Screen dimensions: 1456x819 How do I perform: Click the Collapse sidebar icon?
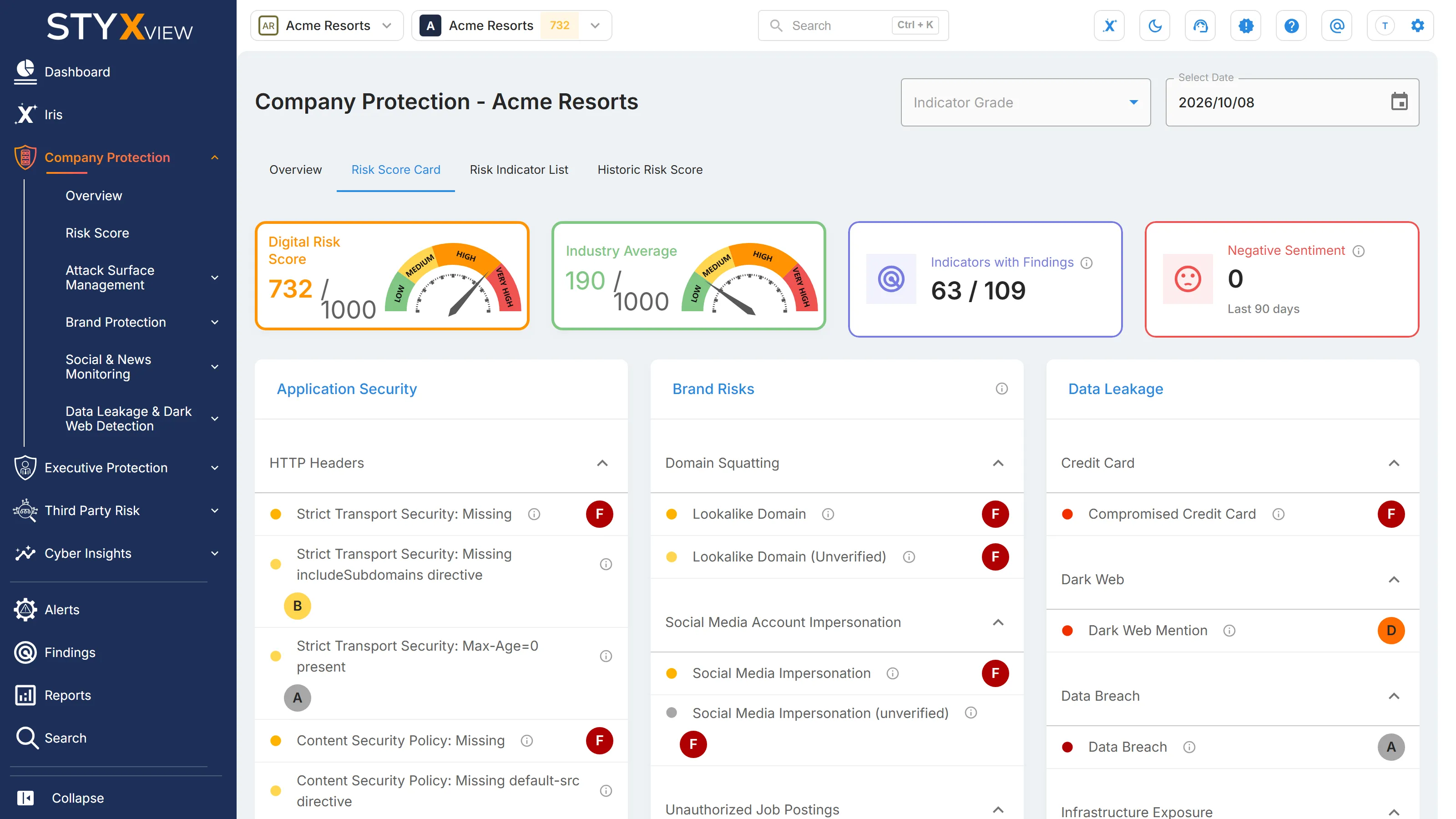point(25,798)
